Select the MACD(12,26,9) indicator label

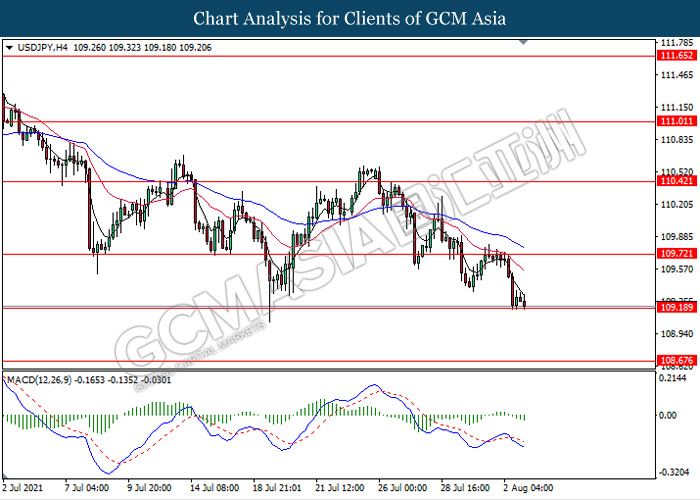[x=39, y=380]
